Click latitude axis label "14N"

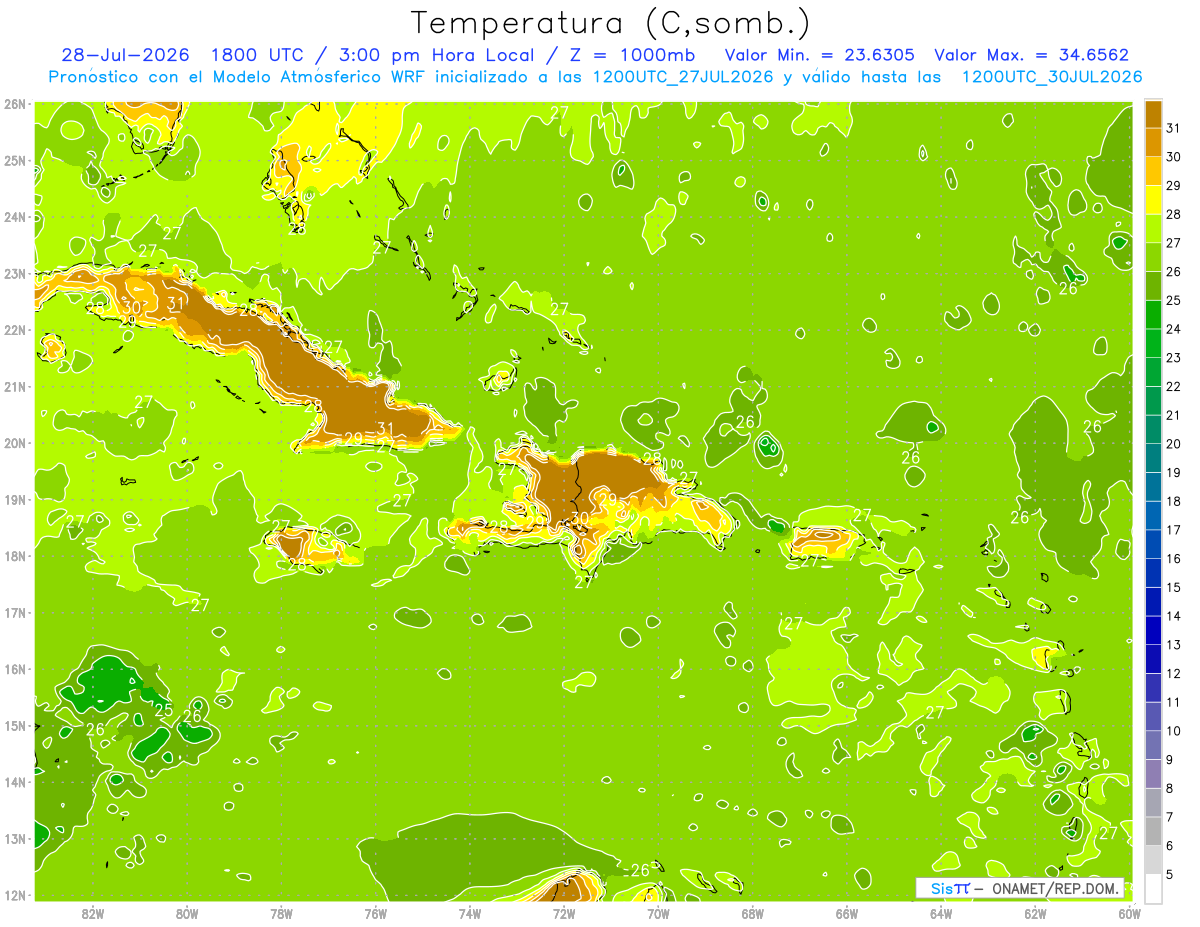click(15, 782)
